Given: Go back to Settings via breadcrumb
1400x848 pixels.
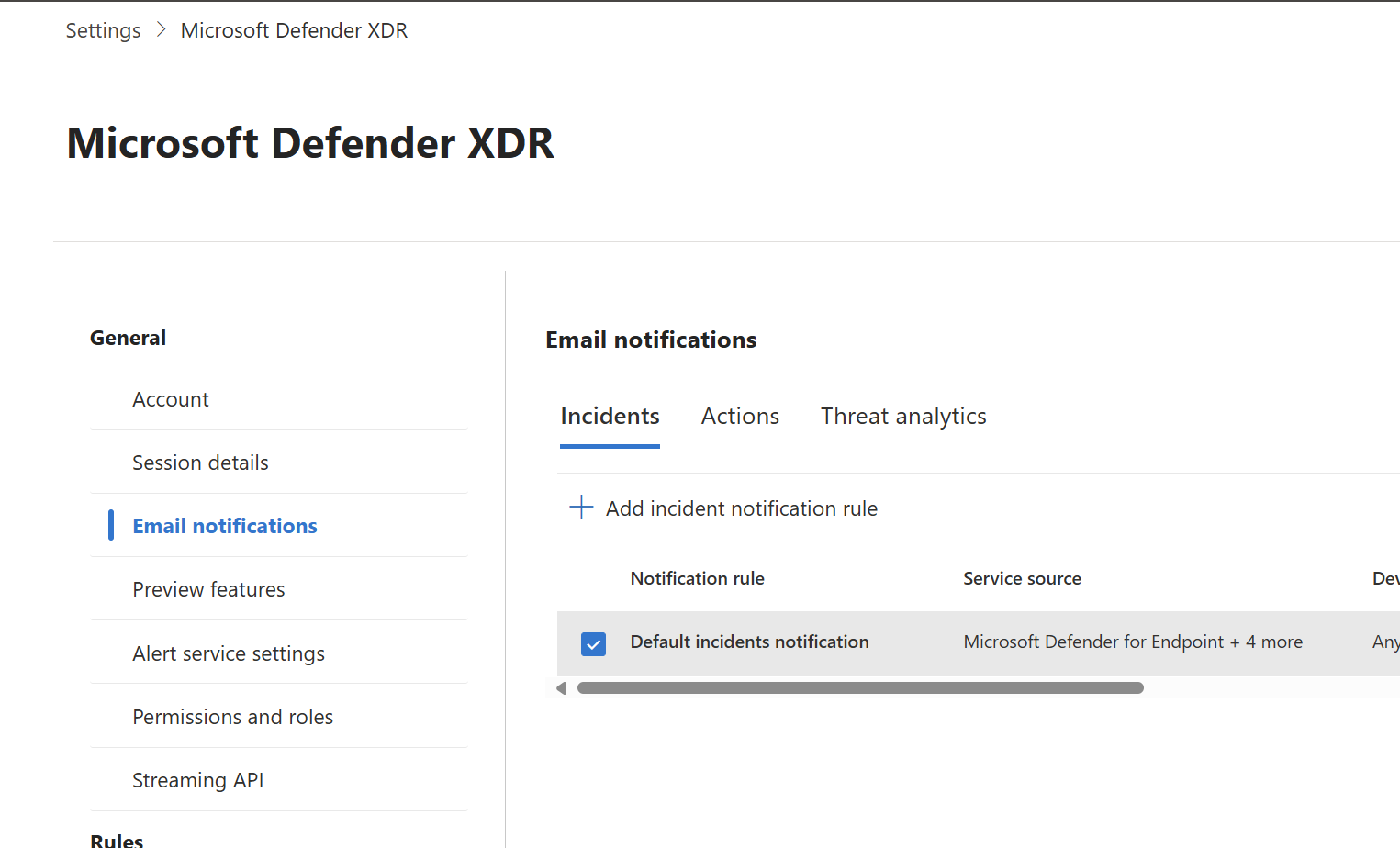Looking at the screenshot, I should click(103, 30).
